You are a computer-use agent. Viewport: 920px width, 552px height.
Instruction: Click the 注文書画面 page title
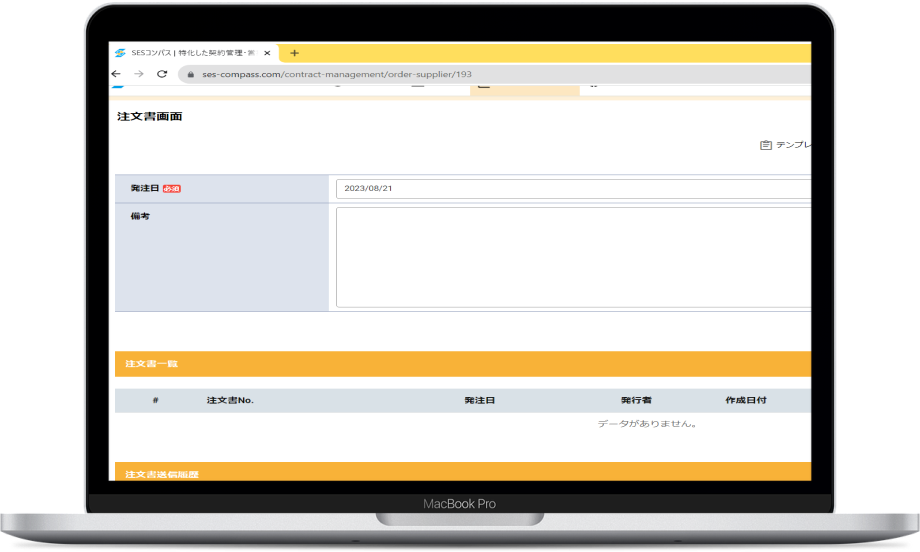coord(150,116)
